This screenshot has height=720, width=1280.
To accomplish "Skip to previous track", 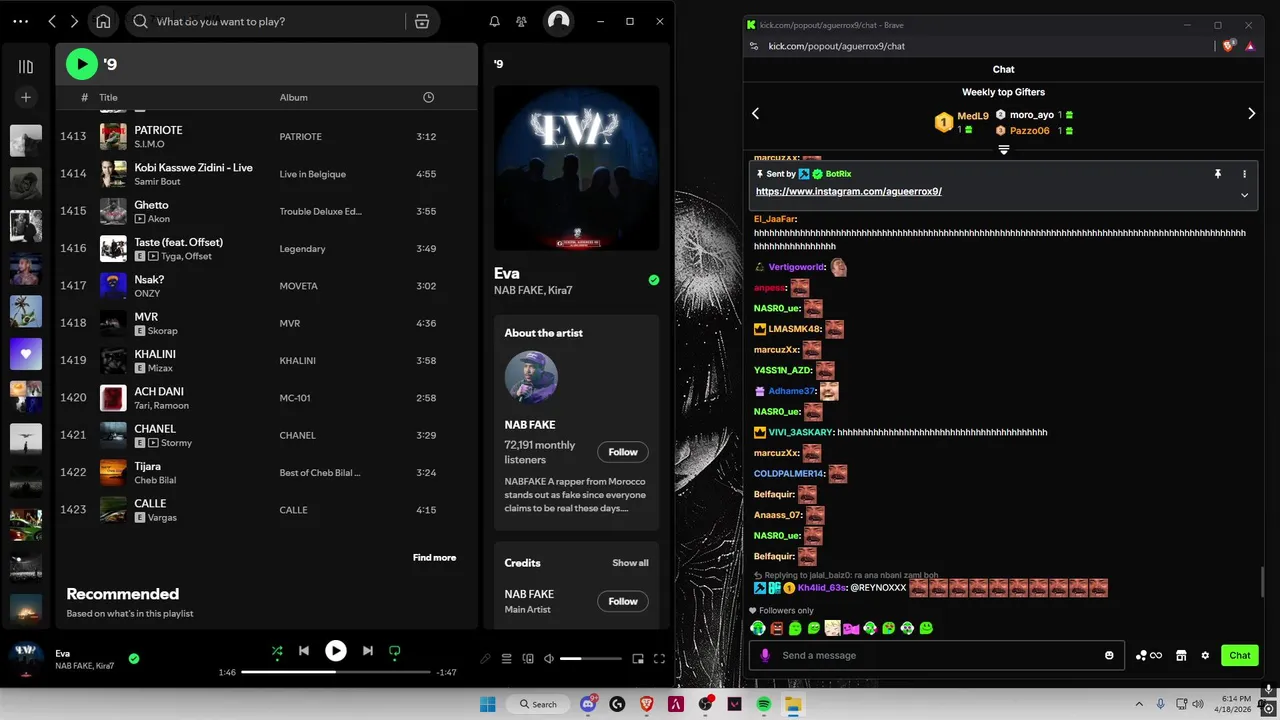I will coord(304,651).
